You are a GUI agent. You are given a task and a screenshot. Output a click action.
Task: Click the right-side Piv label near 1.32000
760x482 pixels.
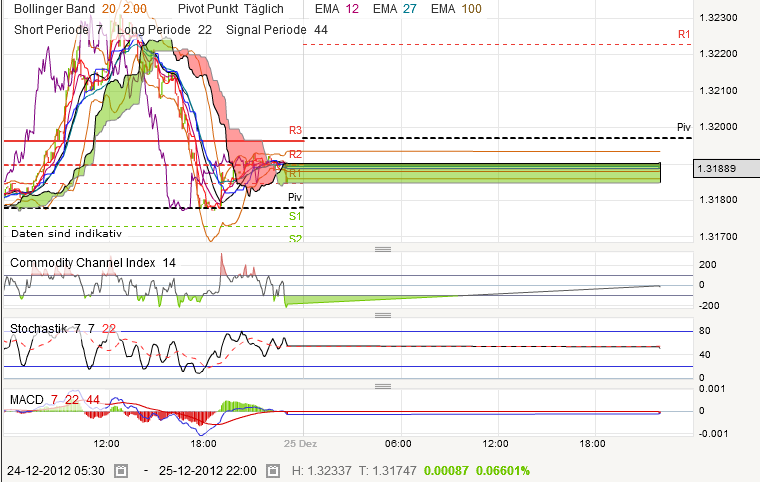[684, 127]
